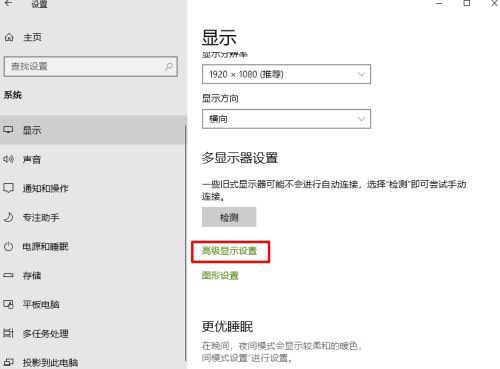This screenshot has height=369, width=500.
Task: Expand the 1920 × 1080 resolution dropdown
Action: click(x=286, y=74)
